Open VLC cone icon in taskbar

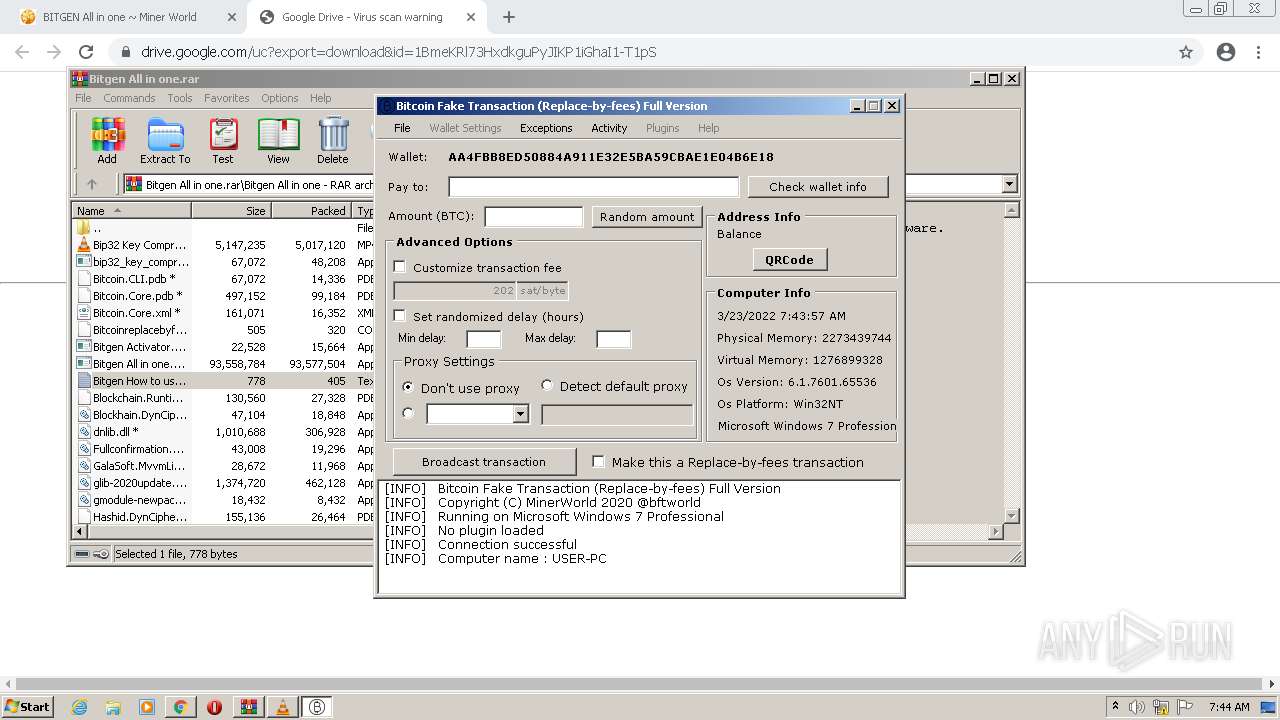click(x=282, y=707)
